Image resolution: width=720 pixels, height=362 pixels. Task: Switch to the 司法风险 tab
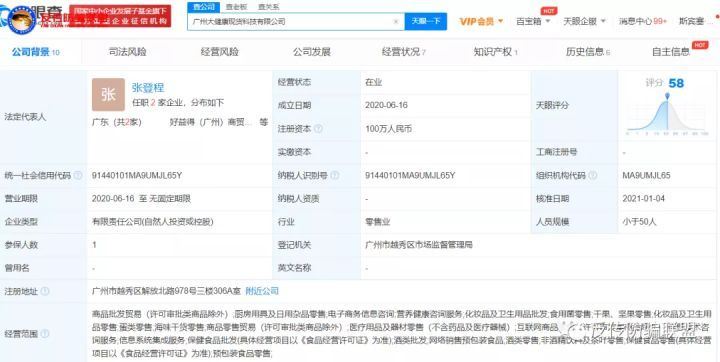pos(127,52)
